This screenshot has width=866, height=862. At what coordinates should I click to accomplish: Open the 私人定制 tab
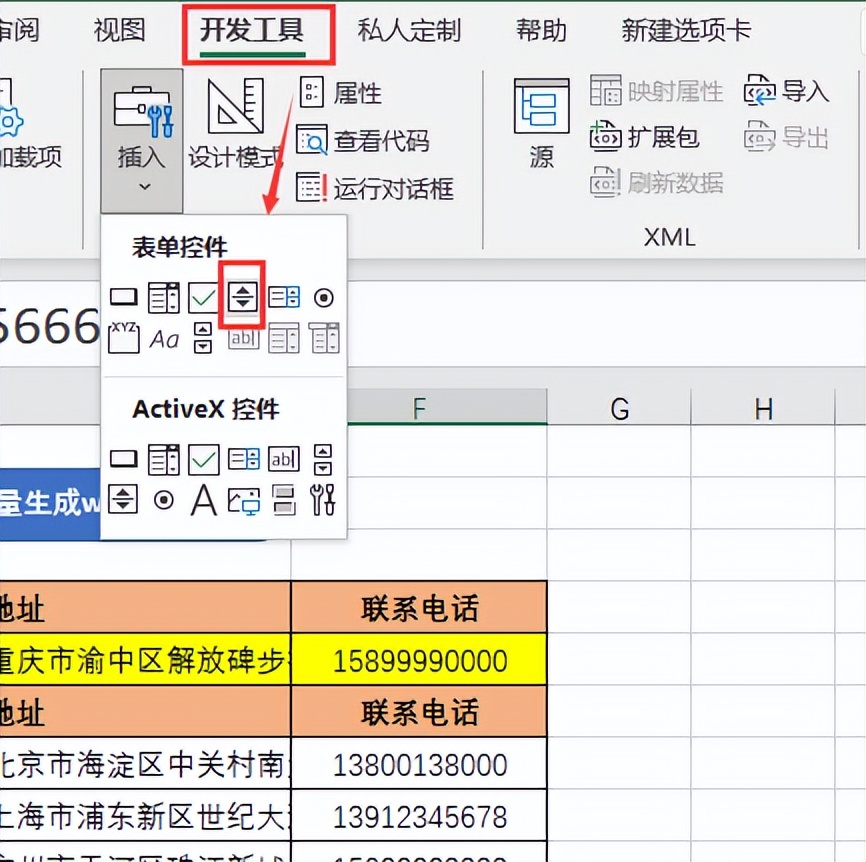[409, 30]
